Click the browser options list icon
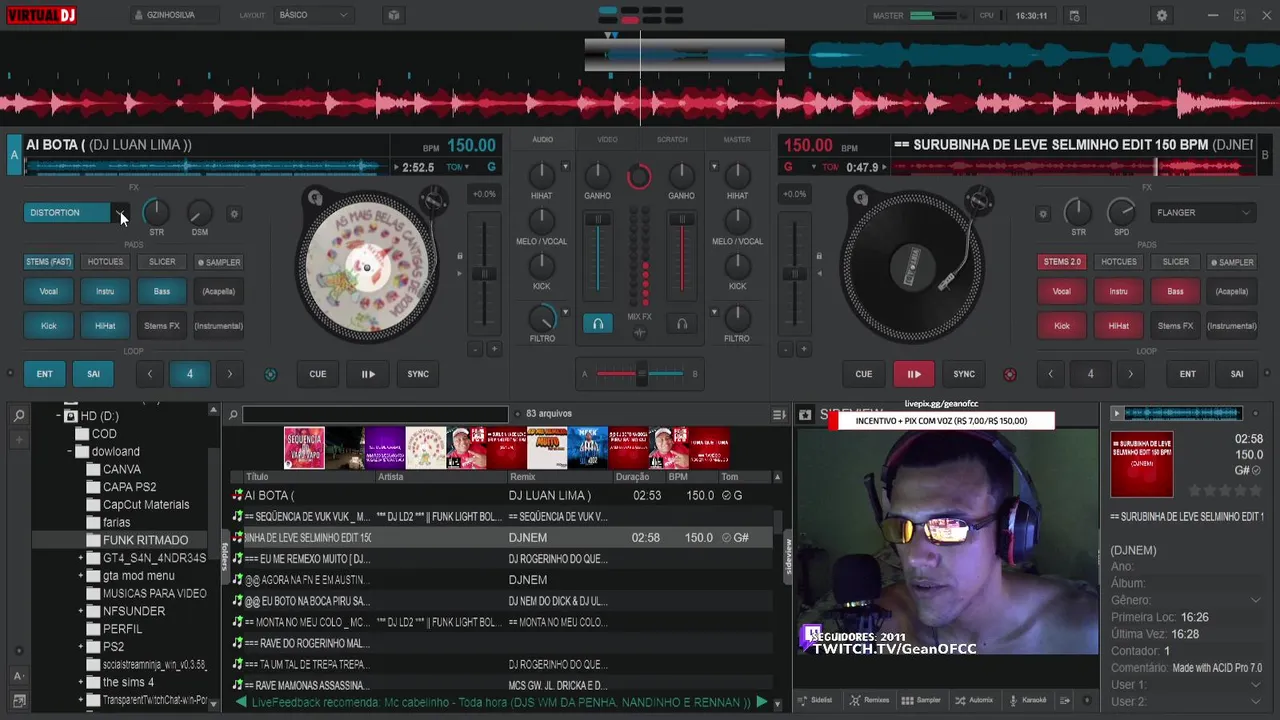1280x720 pixels. coord(779,414)
